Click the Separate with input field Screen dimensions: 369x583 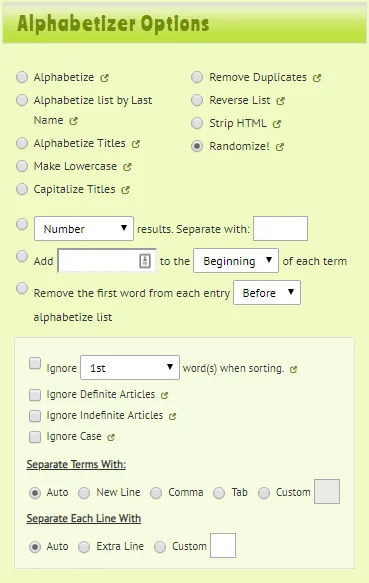pyautogui.click(x=280, y=229)
